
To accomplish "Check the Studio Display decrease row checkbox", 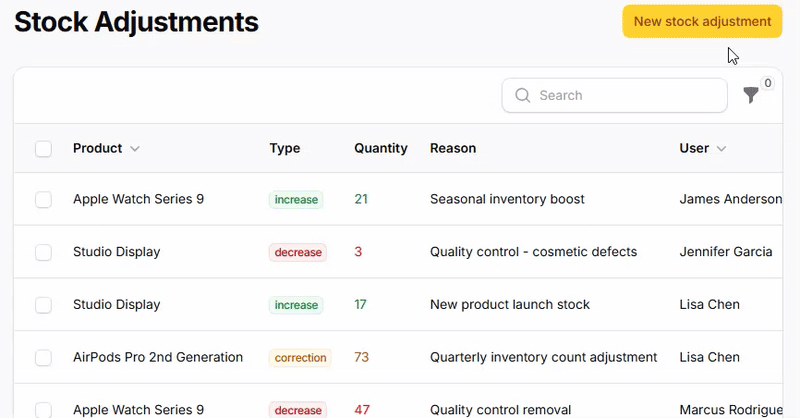I will (x=43, y=252).
